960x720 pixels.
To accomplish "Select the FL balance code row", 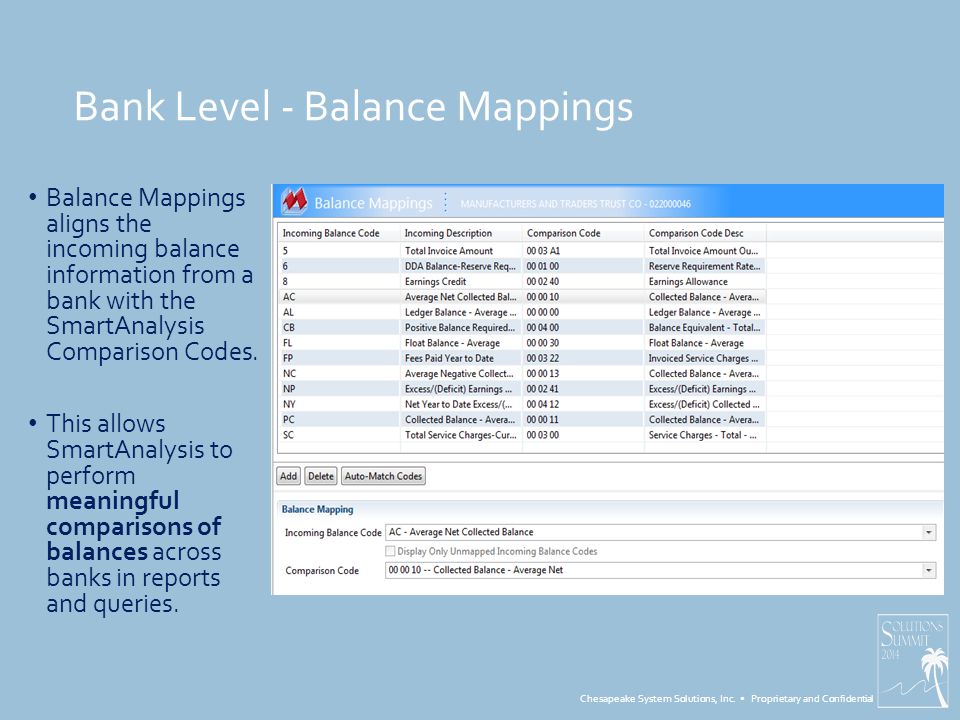I will [x=522, y=342].
